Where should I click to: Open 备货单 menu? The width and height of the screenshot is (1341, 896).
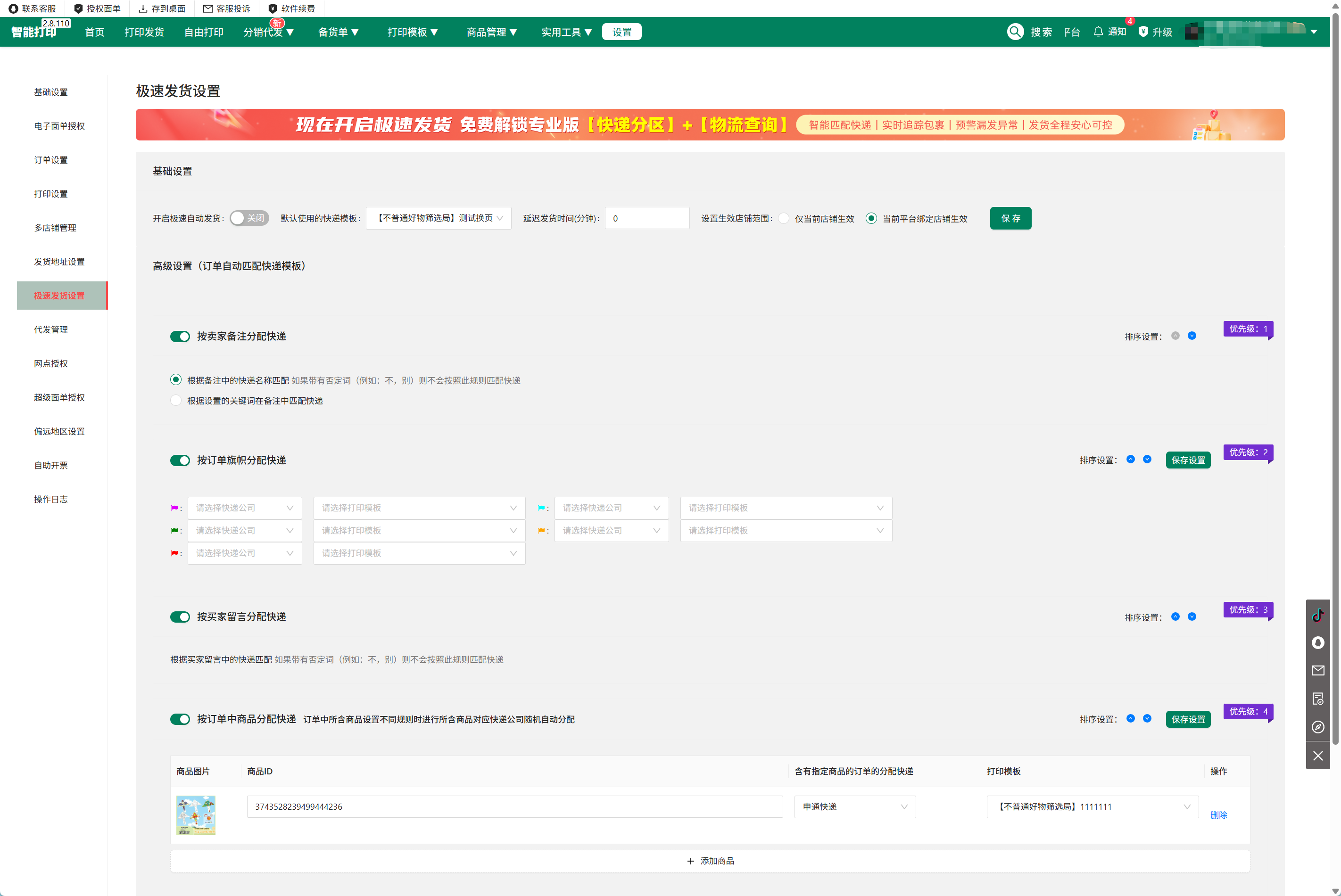(339, 32)
